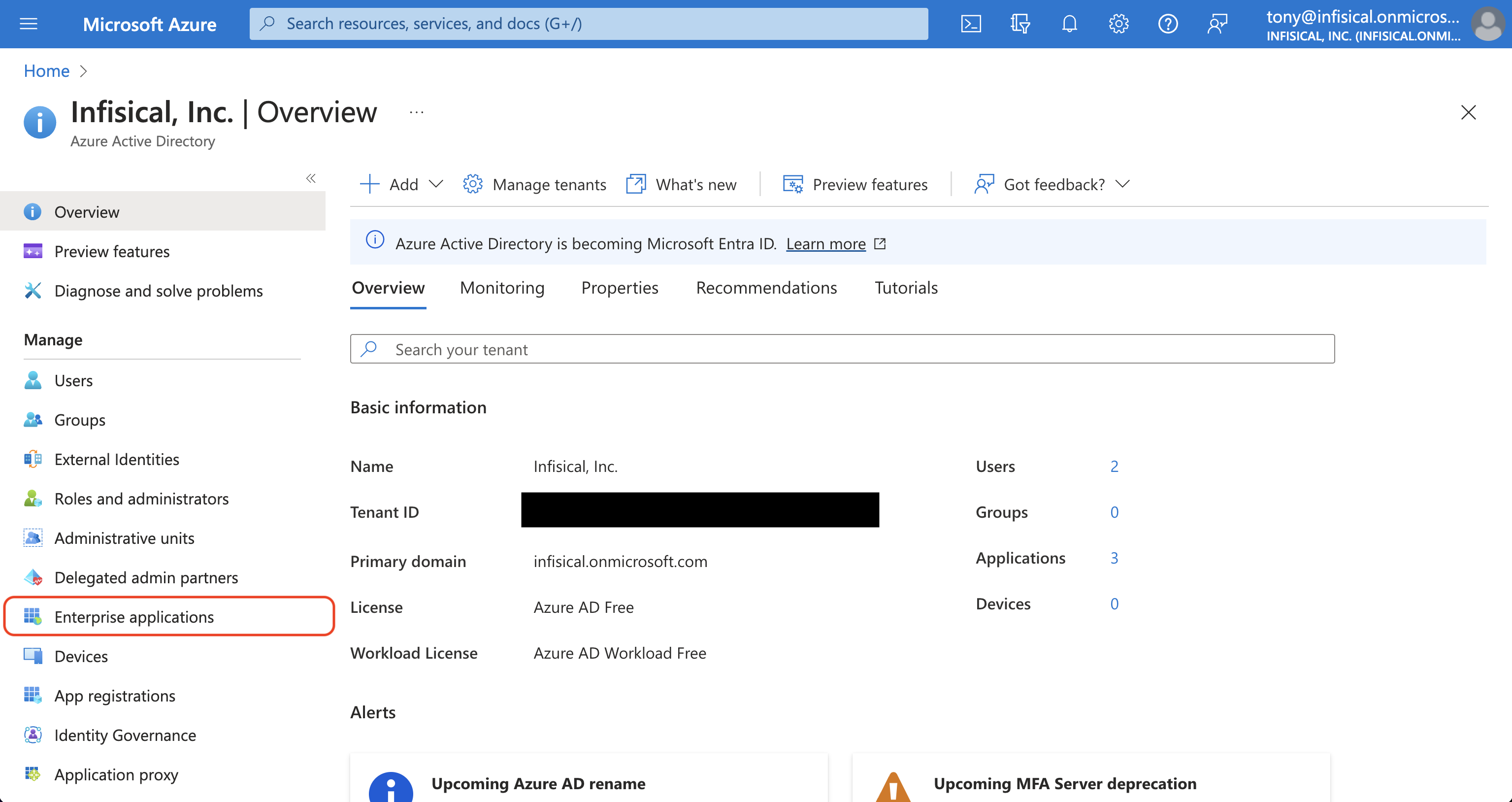This screenshot has width=1512, height=802.
Task: Click the infisical.onmicrosoft.com primary domain value
Action: pyautogui.click(x=621, y=561)
